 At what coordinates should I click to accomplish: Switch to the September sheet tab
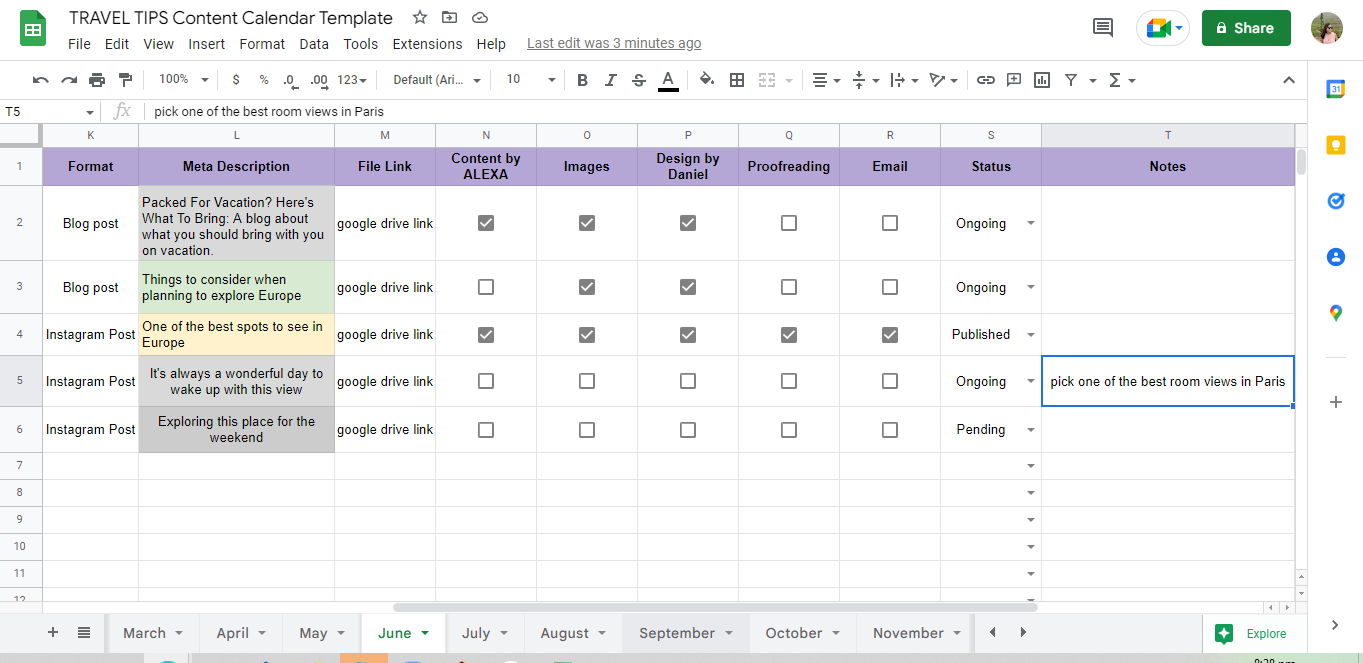(x=677, y=633)
